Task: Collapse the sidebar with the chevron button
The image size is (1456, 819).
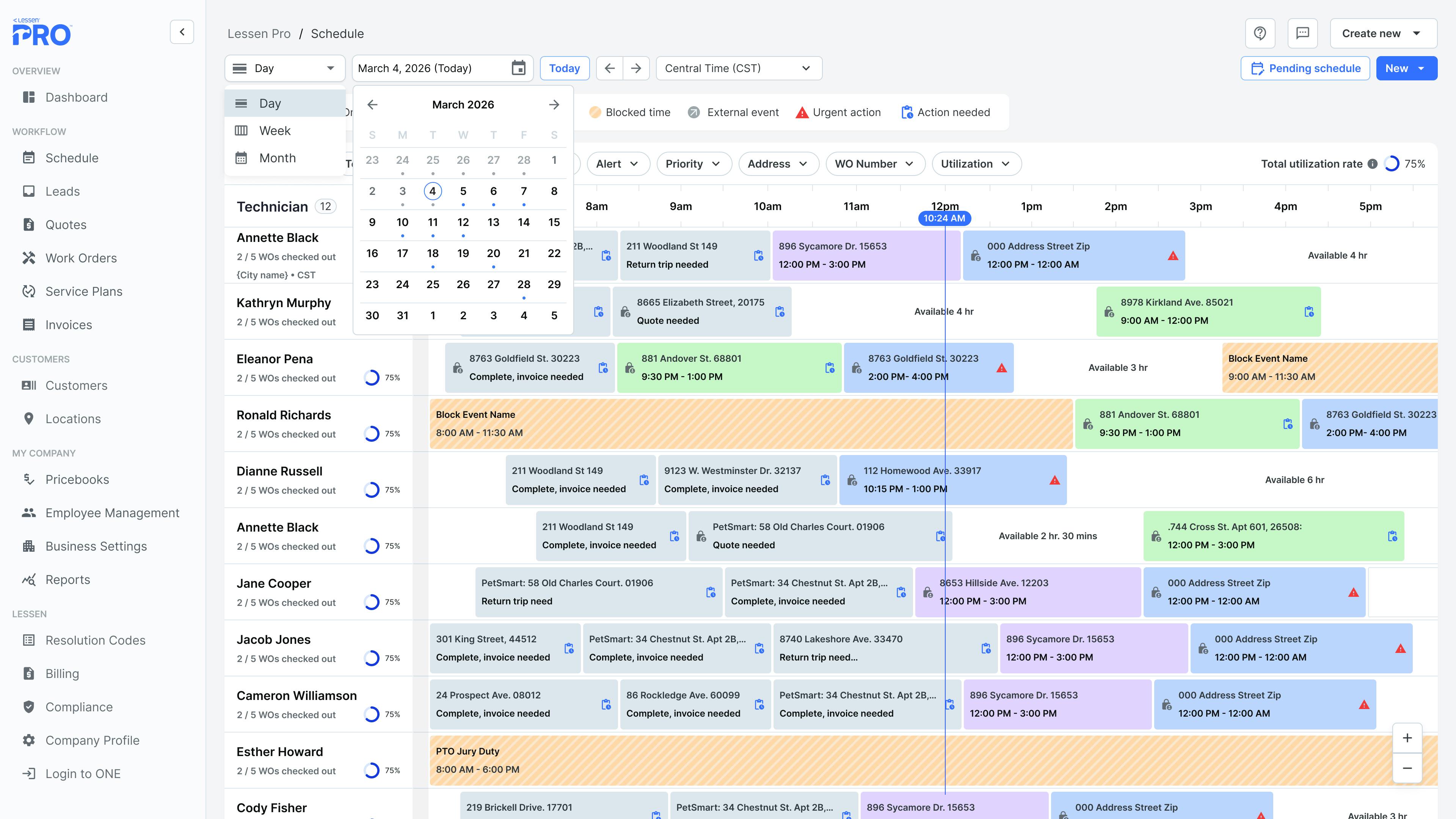Action: coord(182,32)
